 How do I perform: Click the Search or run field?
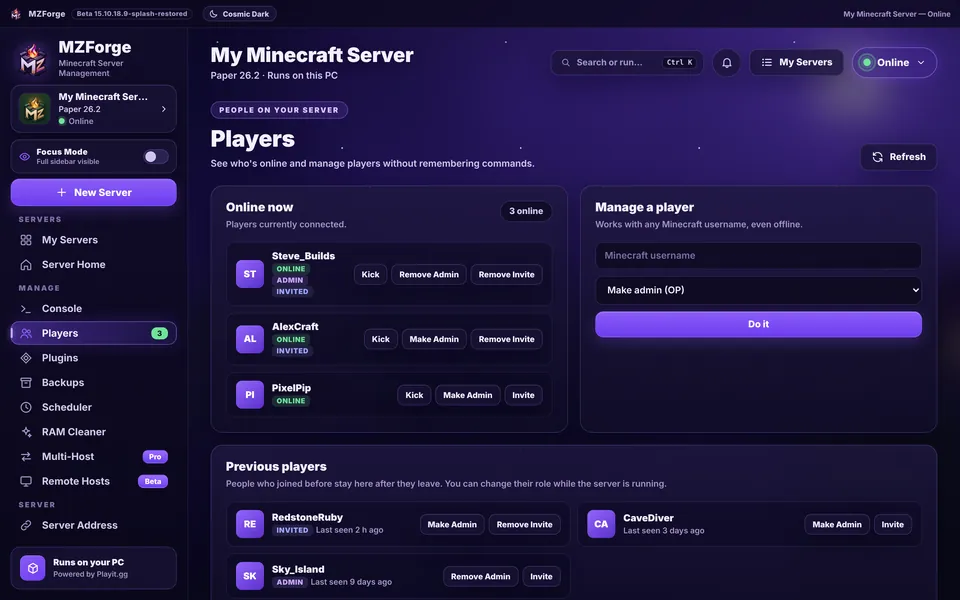627,62
